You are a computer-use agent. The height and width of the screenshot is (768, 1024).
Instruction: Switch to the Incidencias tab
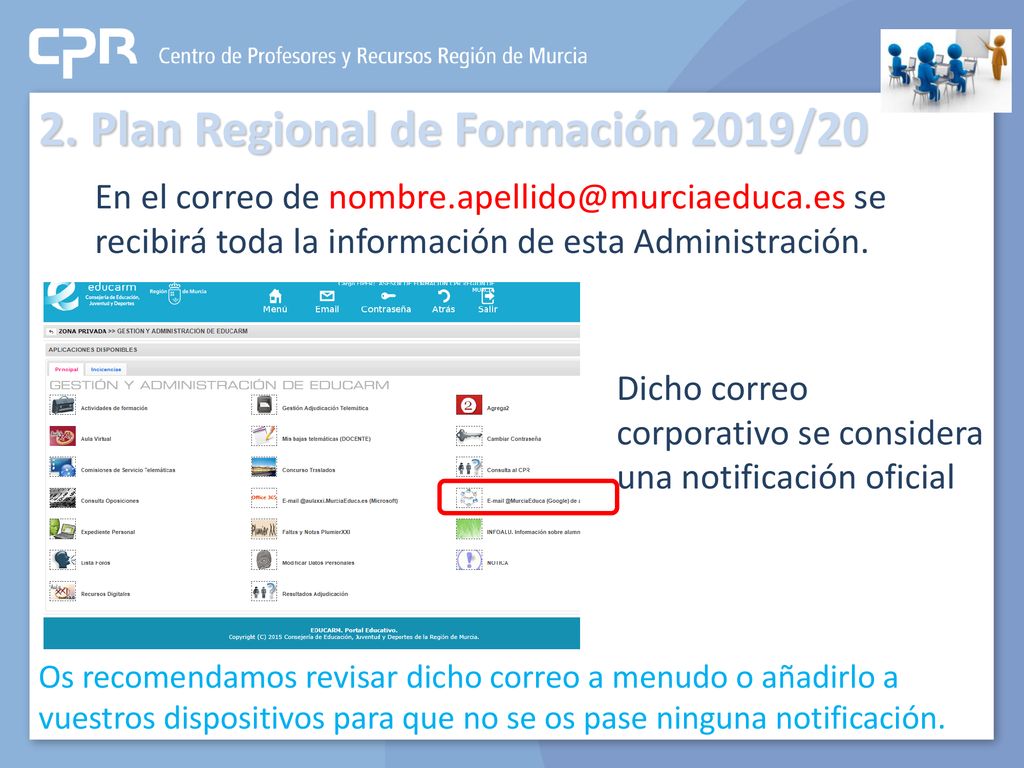point(106,370)
